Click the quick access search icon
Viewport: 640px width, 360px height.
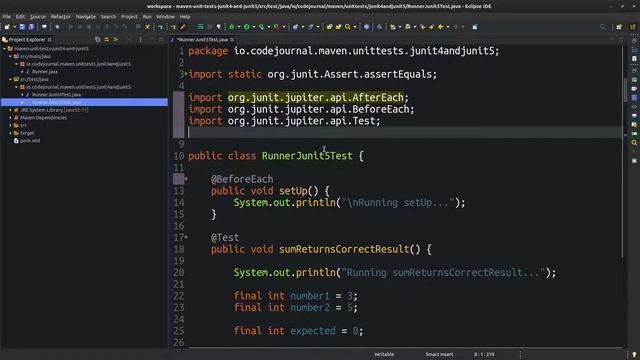(603, 27)
